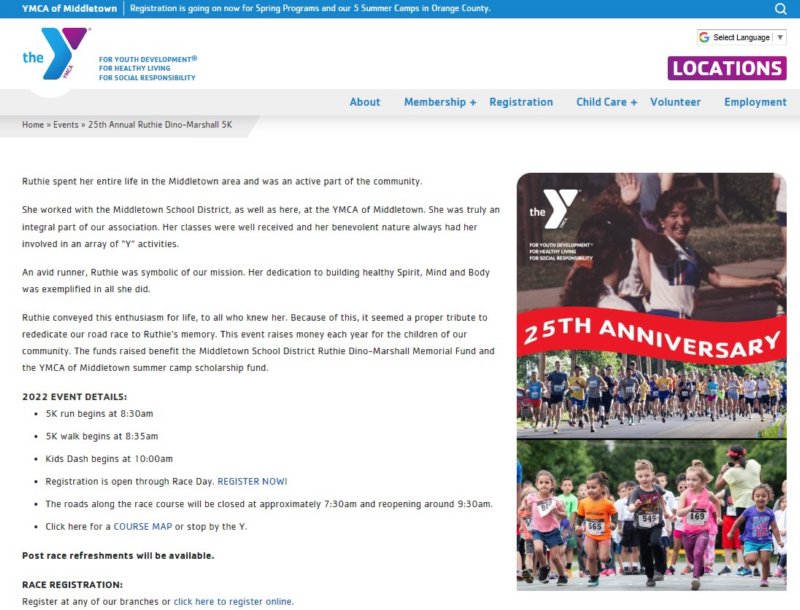Open the Volunteer page
Image resolution: width=800 pixels, height=610 pixels.
675,102
